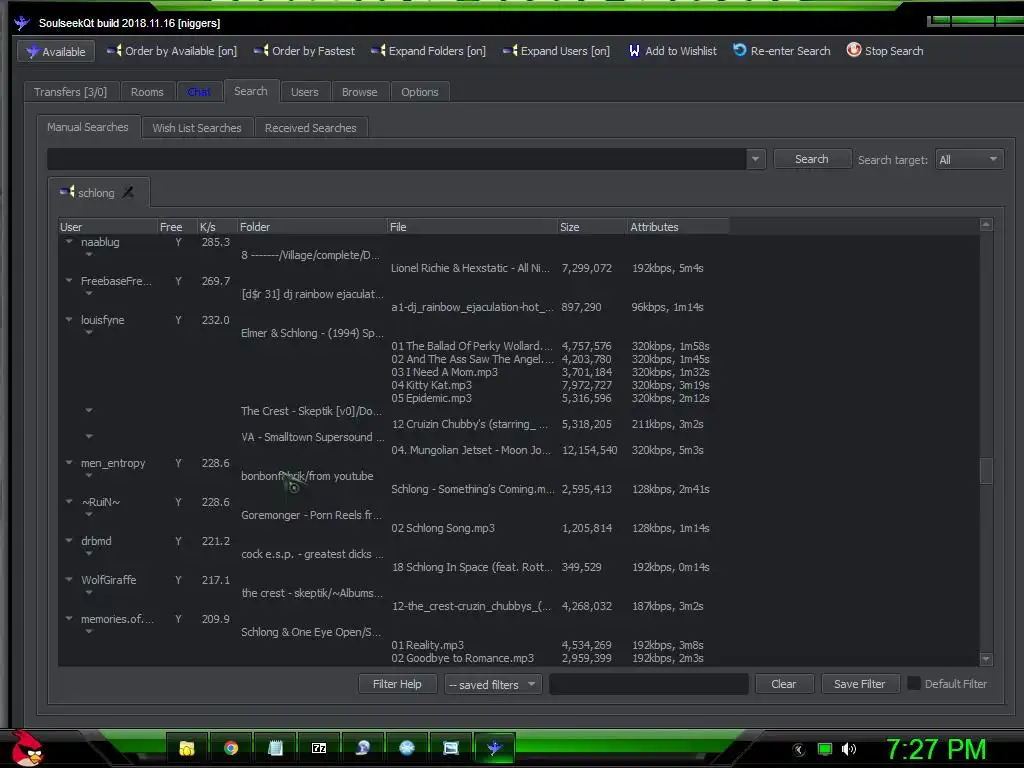Click the Re-enter Search refresh icon
Viewport: 1024px width, 768px height.
pyautogui.click(x=739, y=50)
